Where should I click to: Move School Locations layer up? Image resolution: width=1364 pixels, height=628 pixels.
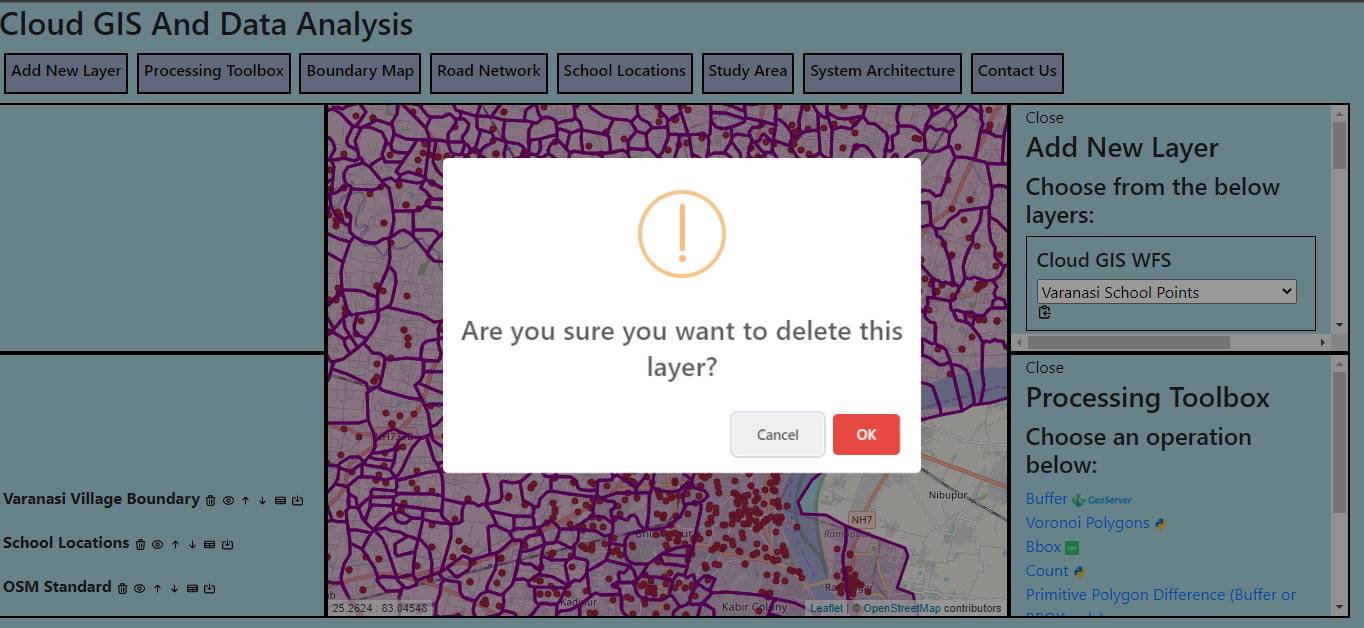click(x=175, y=545)
